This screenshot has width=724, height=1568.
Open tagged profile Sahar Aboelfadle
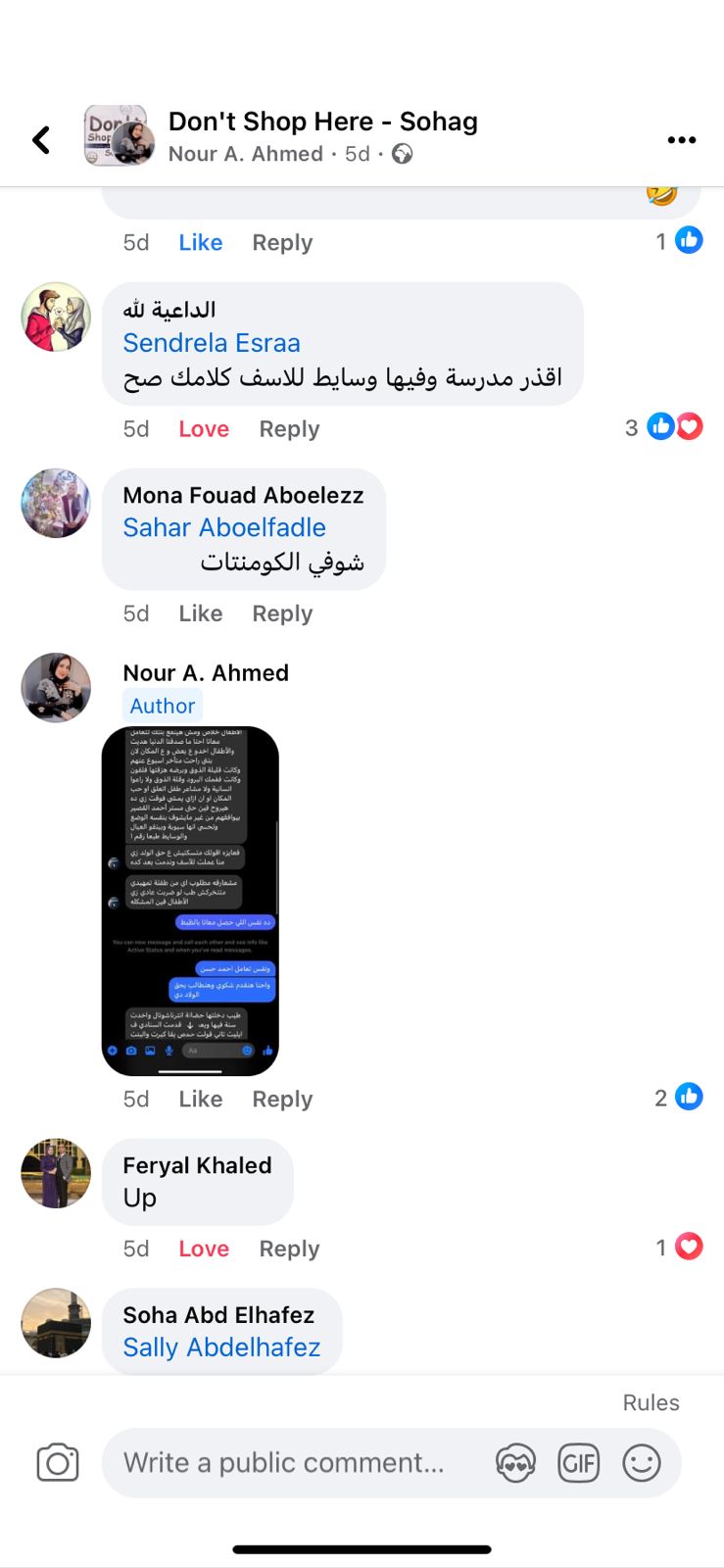[x=224, y=528]
